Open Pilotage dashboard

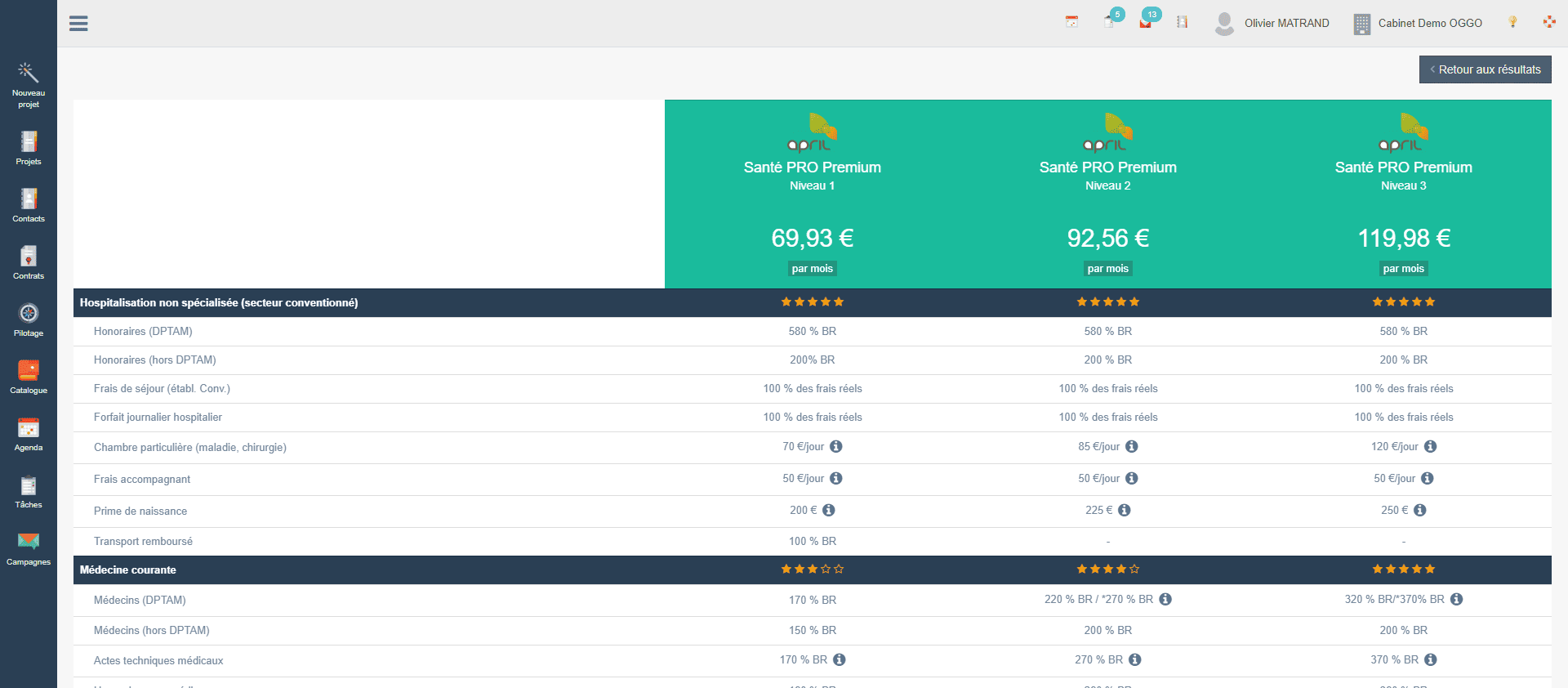29,319
